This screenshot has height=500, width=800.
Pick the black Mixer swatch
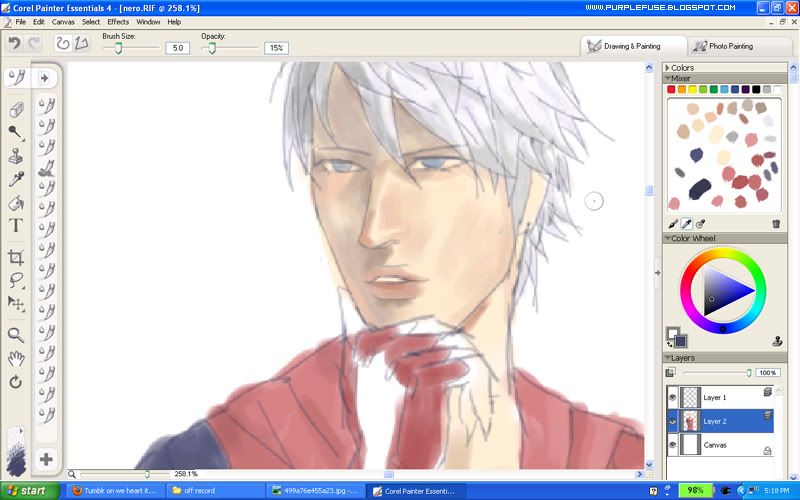pyautogui.click(x=756, y=89)
